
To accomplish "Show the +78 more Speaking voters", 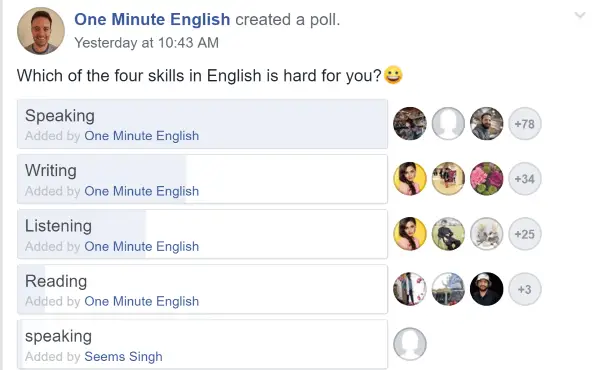I will point(525,124).
